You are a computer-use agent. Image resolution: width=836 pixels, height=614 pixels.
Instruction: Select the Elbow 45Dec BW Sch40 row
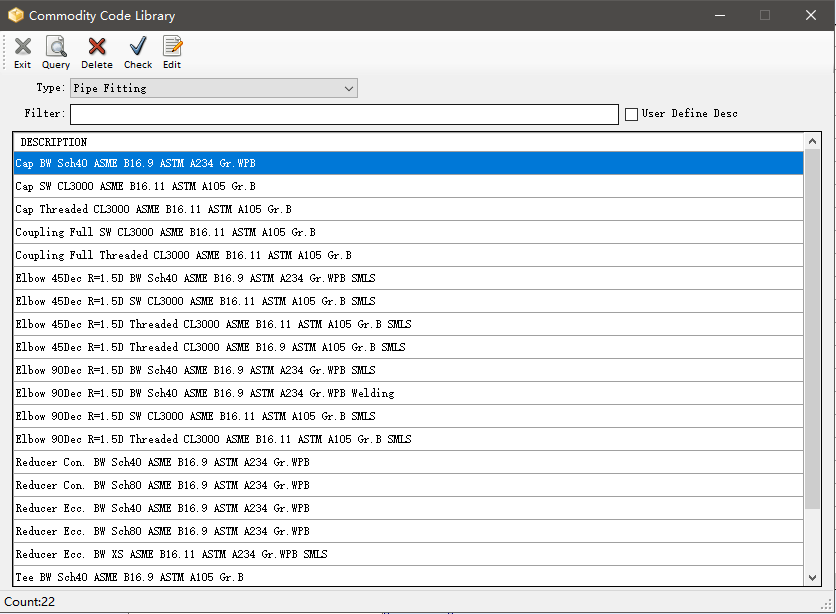pos(300,278)
